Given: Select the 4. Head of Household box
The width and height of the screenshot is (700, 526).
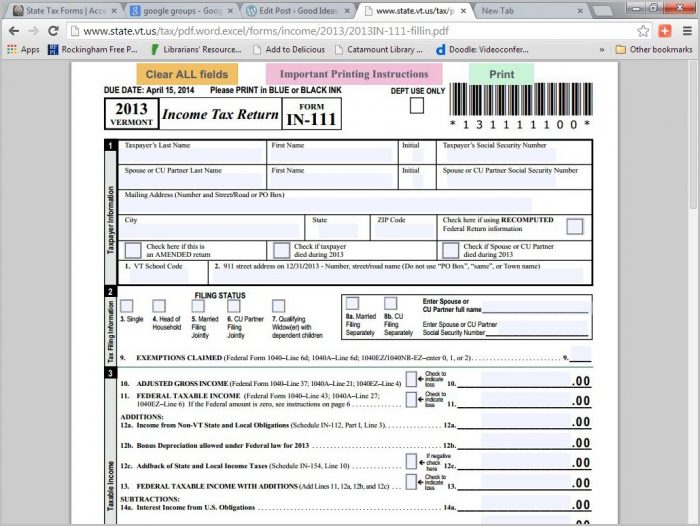Looking at the screenshot, I should [x=159, y=306].
